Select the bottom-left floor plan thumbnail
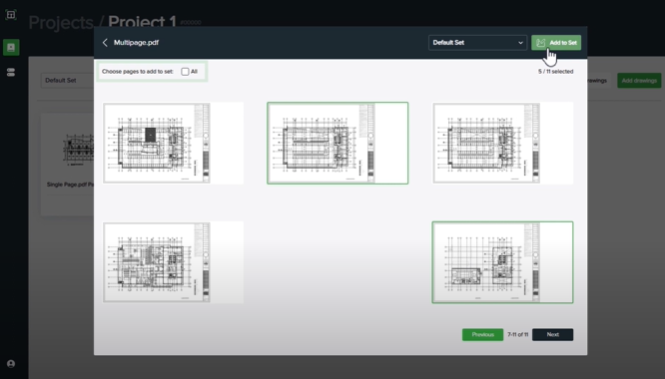Image resolution: width=665 pixels, height=379 pixels. (173, 262)
